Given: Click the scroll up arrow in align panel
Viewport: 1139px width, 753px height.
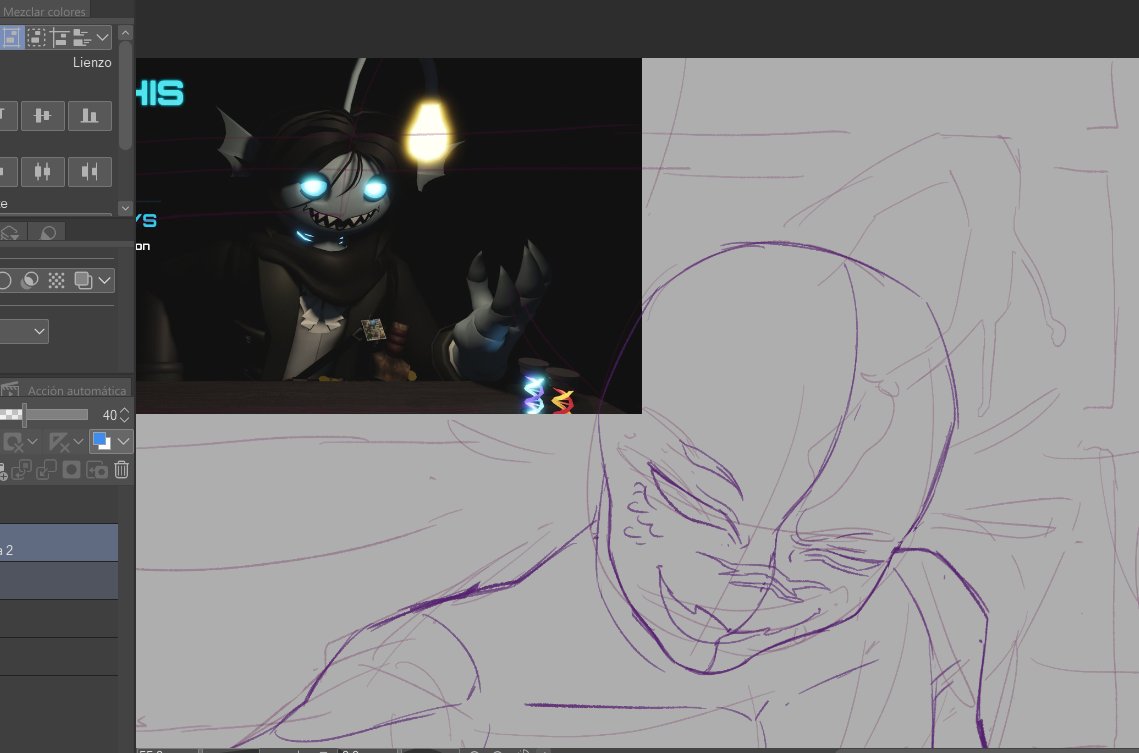Looking at the screenshot, I should tap(126, 33).
